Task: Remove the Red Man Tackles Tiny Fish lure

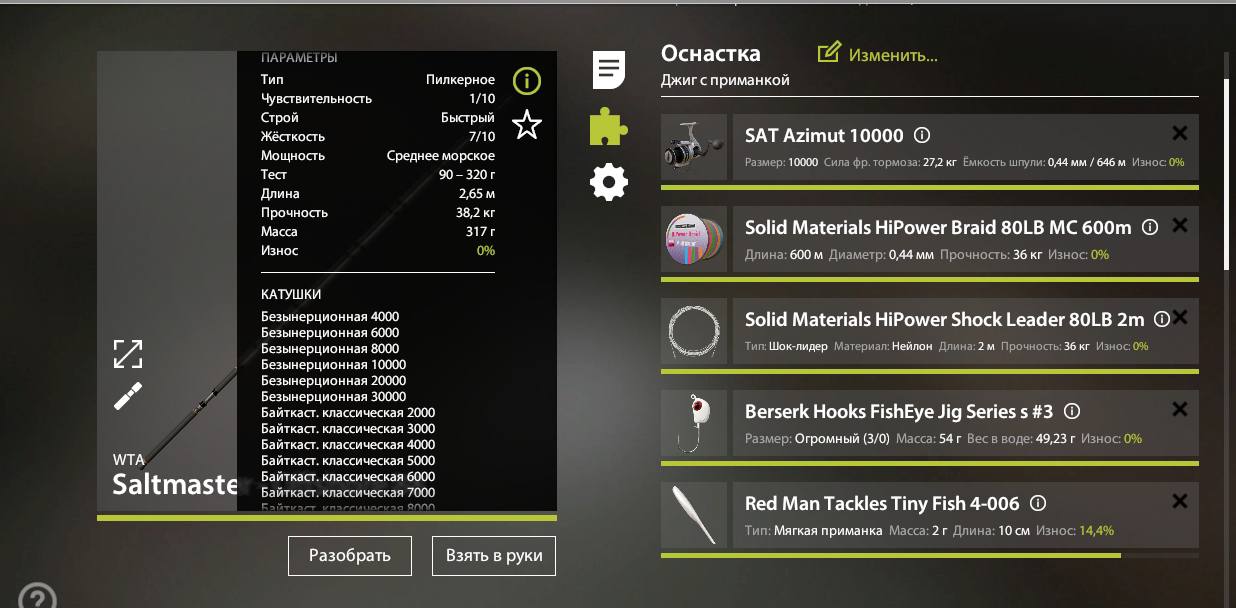Action: (x=1180, y=501)
